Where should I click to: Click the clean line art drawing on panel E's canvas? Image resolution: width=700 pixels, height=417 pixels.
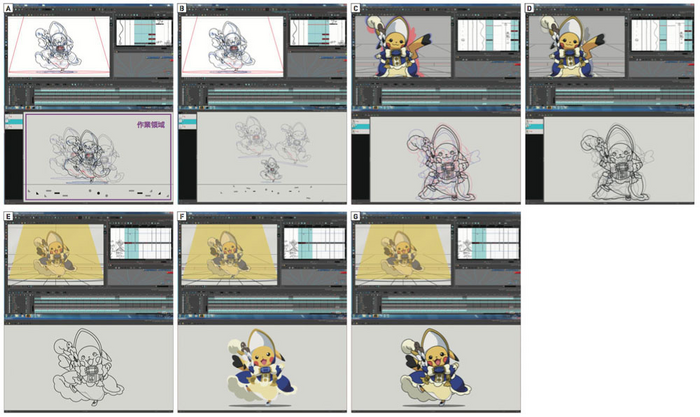point(88,367)
